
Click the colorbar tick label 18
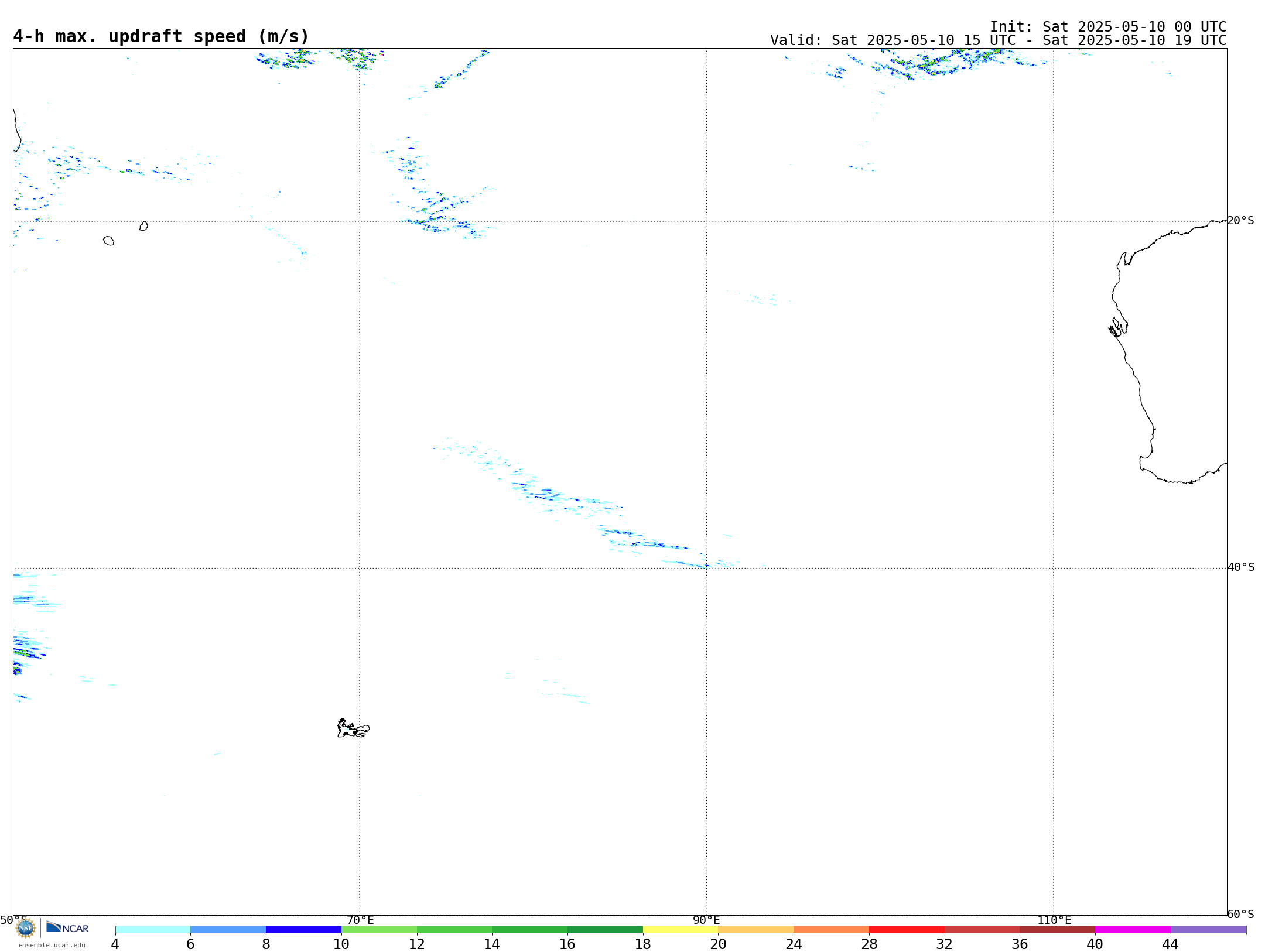click(643, 944)
